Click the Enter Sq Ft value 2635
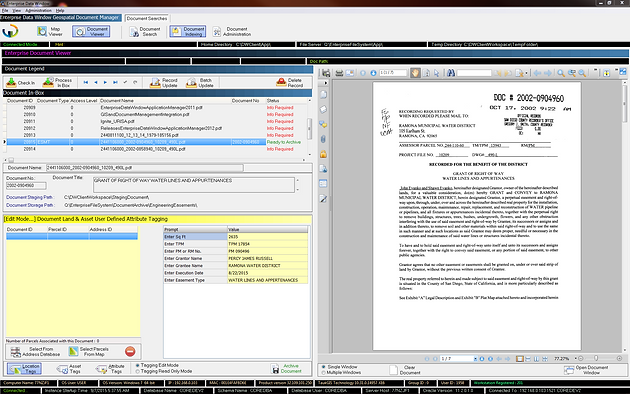 [268, 237]
